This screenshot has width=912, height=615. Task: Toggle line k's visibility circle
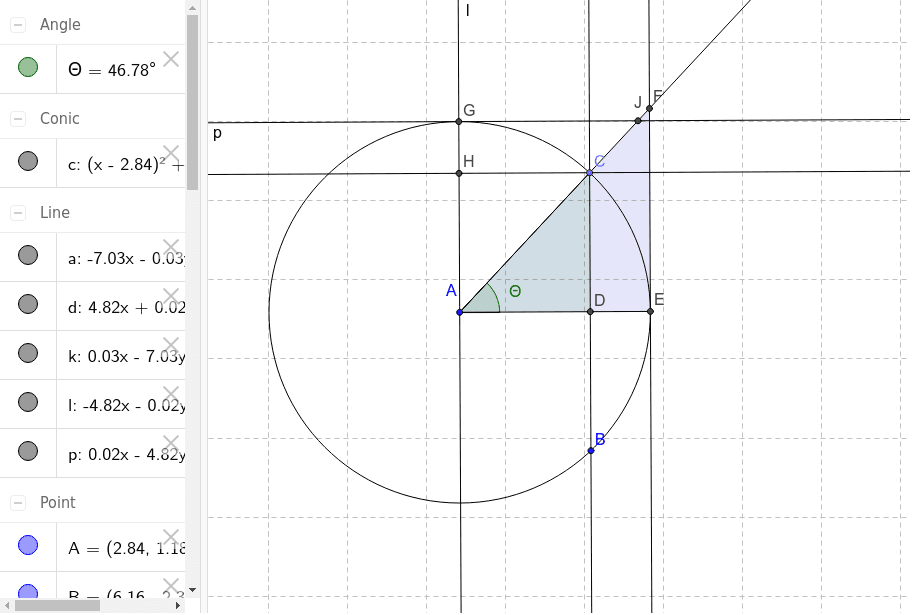pyautogui.click(x=28, y=355)
